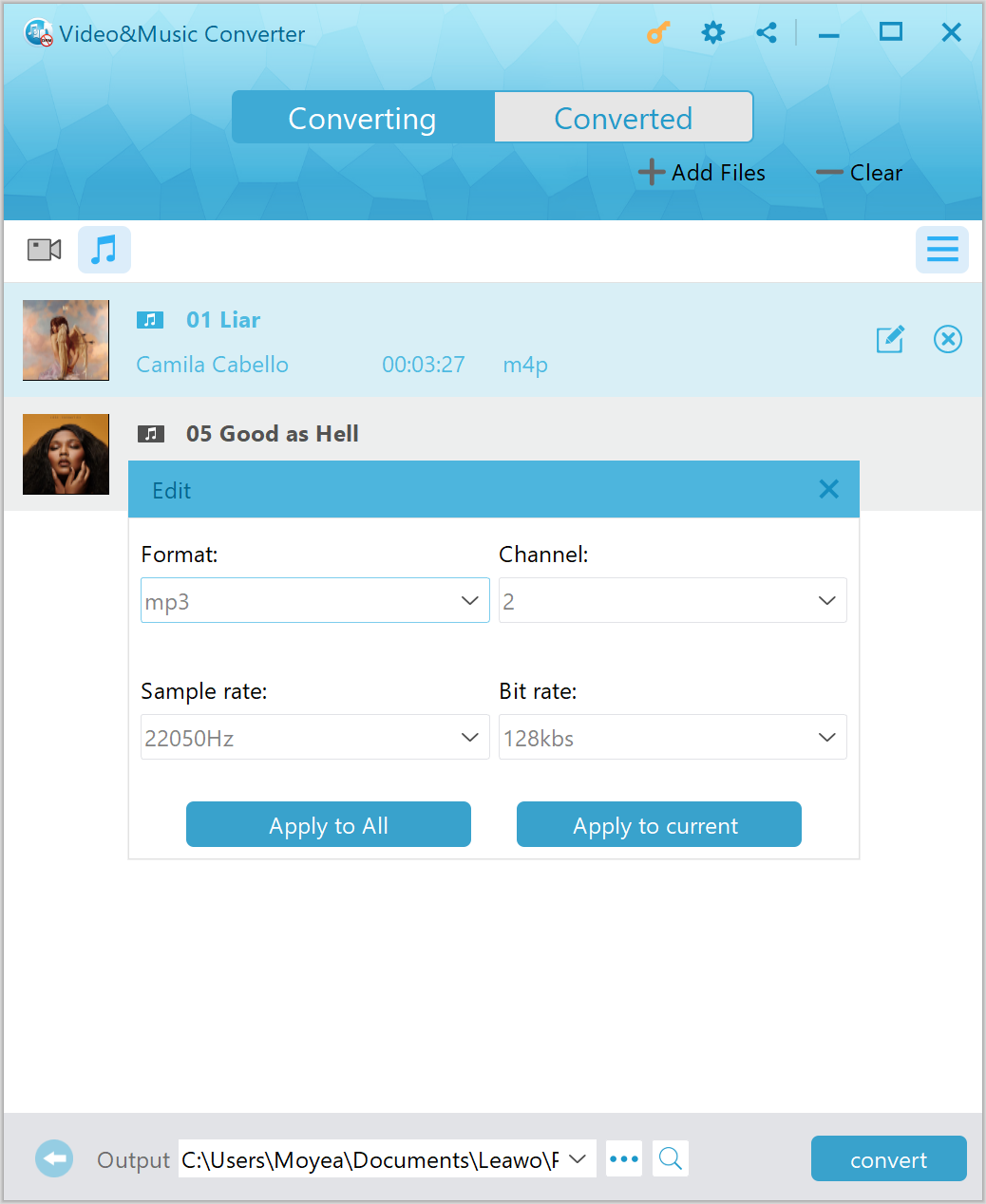Image resolution: width=986 pixels, height=1204 pixels.
Task: Select the music note library icon
Action: click(104, 250)
